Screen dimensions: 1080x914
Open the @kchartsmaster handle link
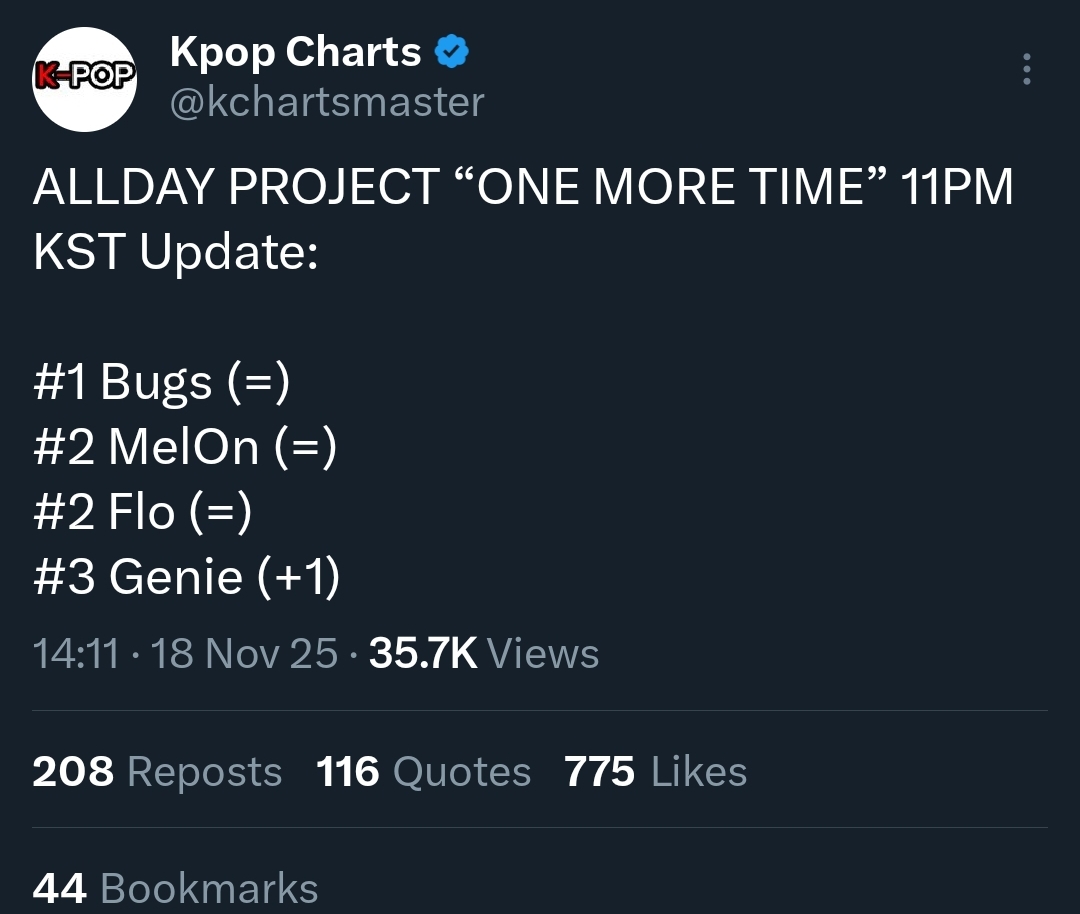coord(327,102)
